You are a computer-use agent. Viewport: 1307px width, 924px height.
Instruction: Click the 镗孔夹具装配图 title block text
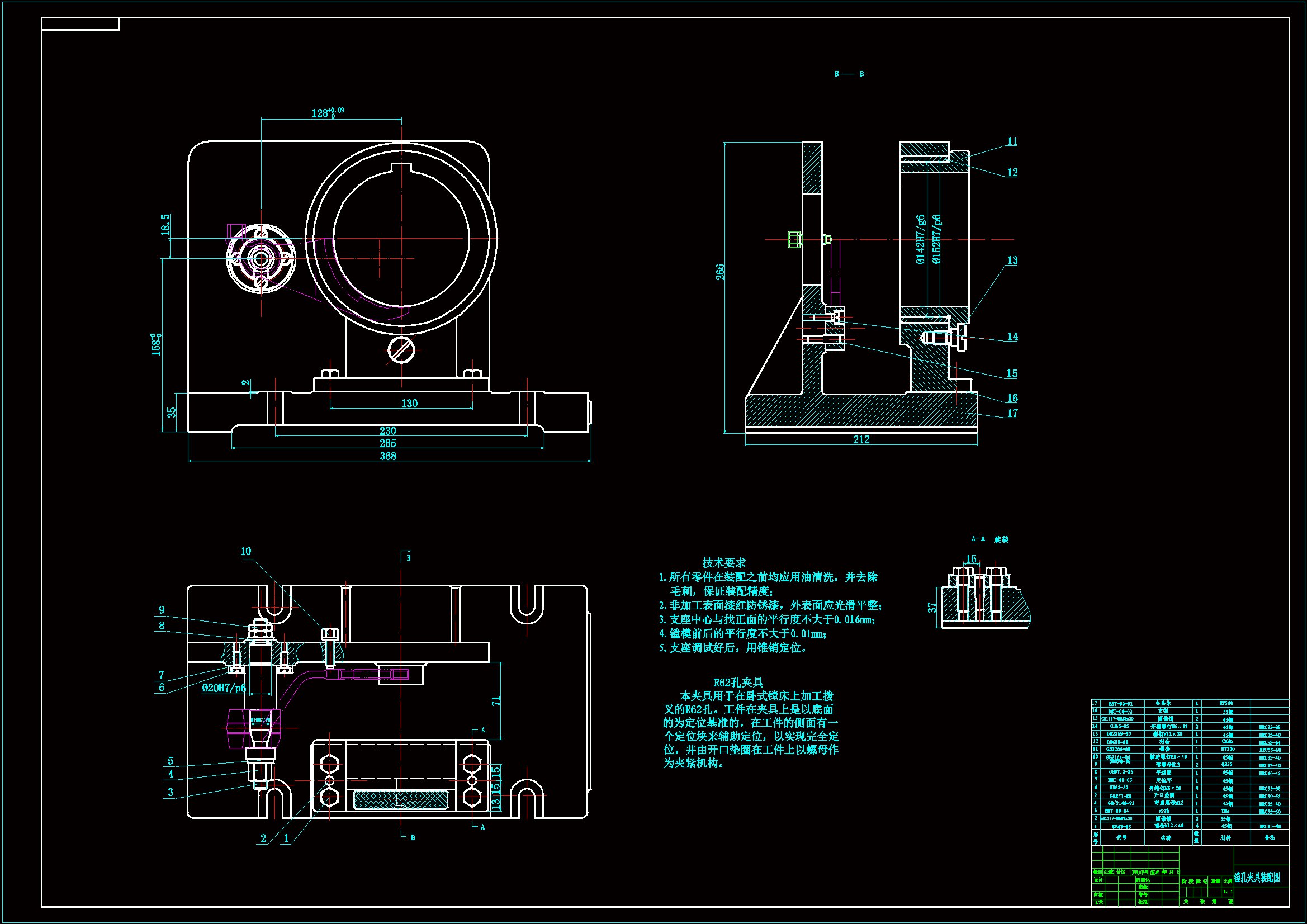tap(1256, 877)
